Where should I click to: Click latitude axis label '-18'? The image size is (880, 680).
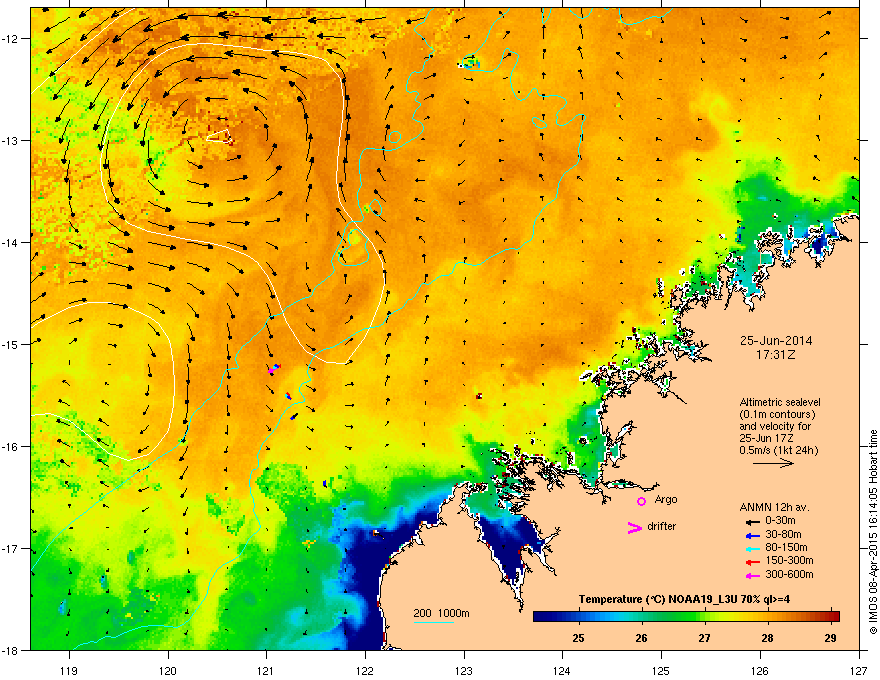coord(10,650)
